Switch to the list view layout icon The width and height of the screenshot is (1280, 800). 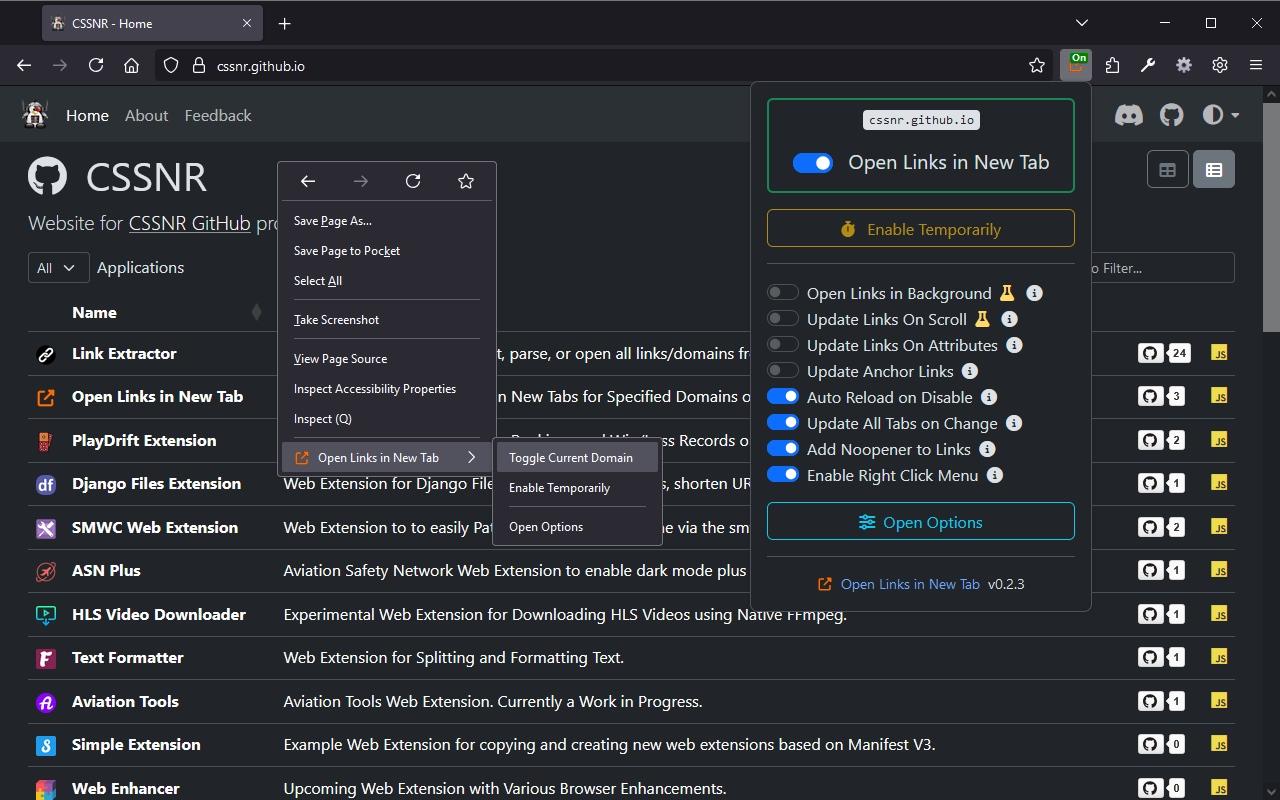click(x=1214, y=170)
